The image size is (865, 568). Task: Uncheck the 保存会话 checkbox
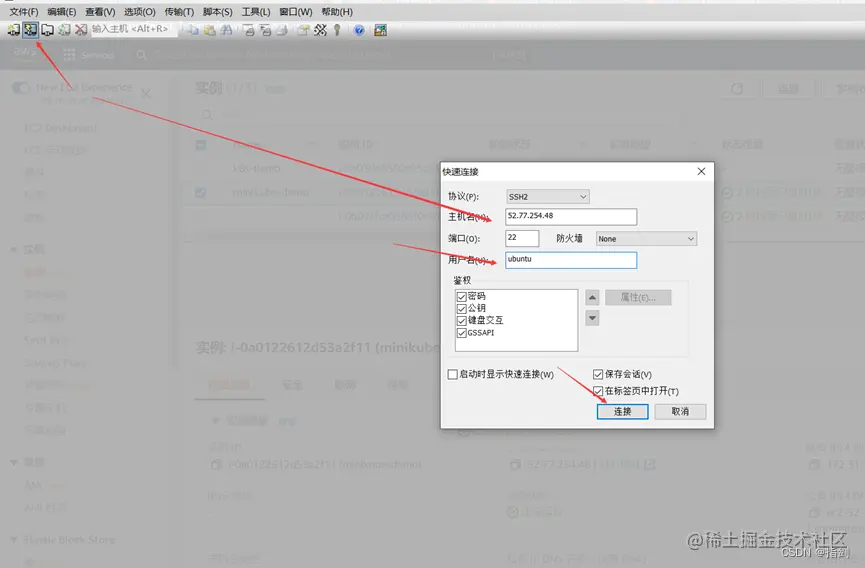598,374
